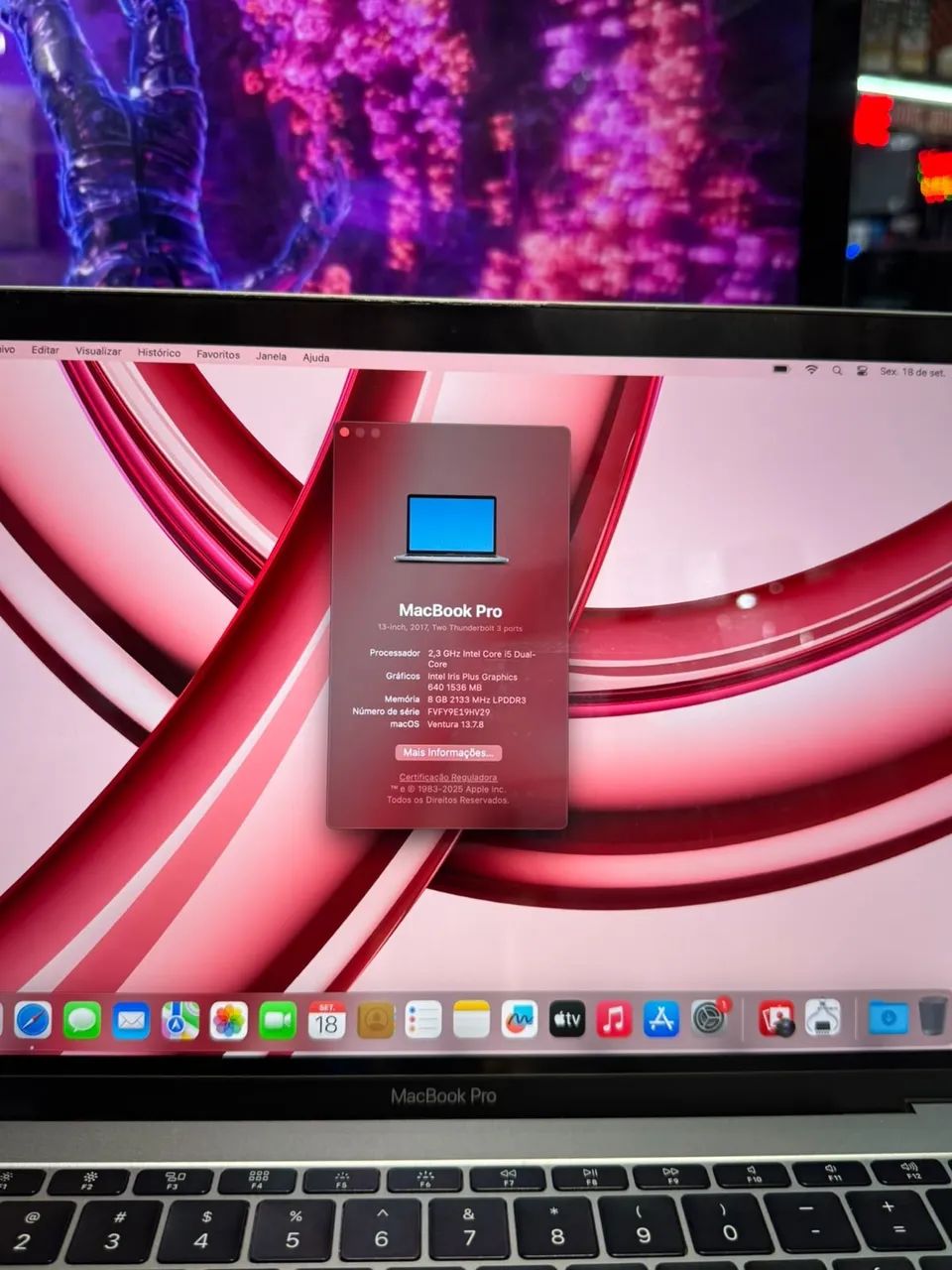Image resolution: width=952 pixels, height=1270 pixels.
Task: Open Migration Assistant icon in Dock
Action: coord(822,1017)
